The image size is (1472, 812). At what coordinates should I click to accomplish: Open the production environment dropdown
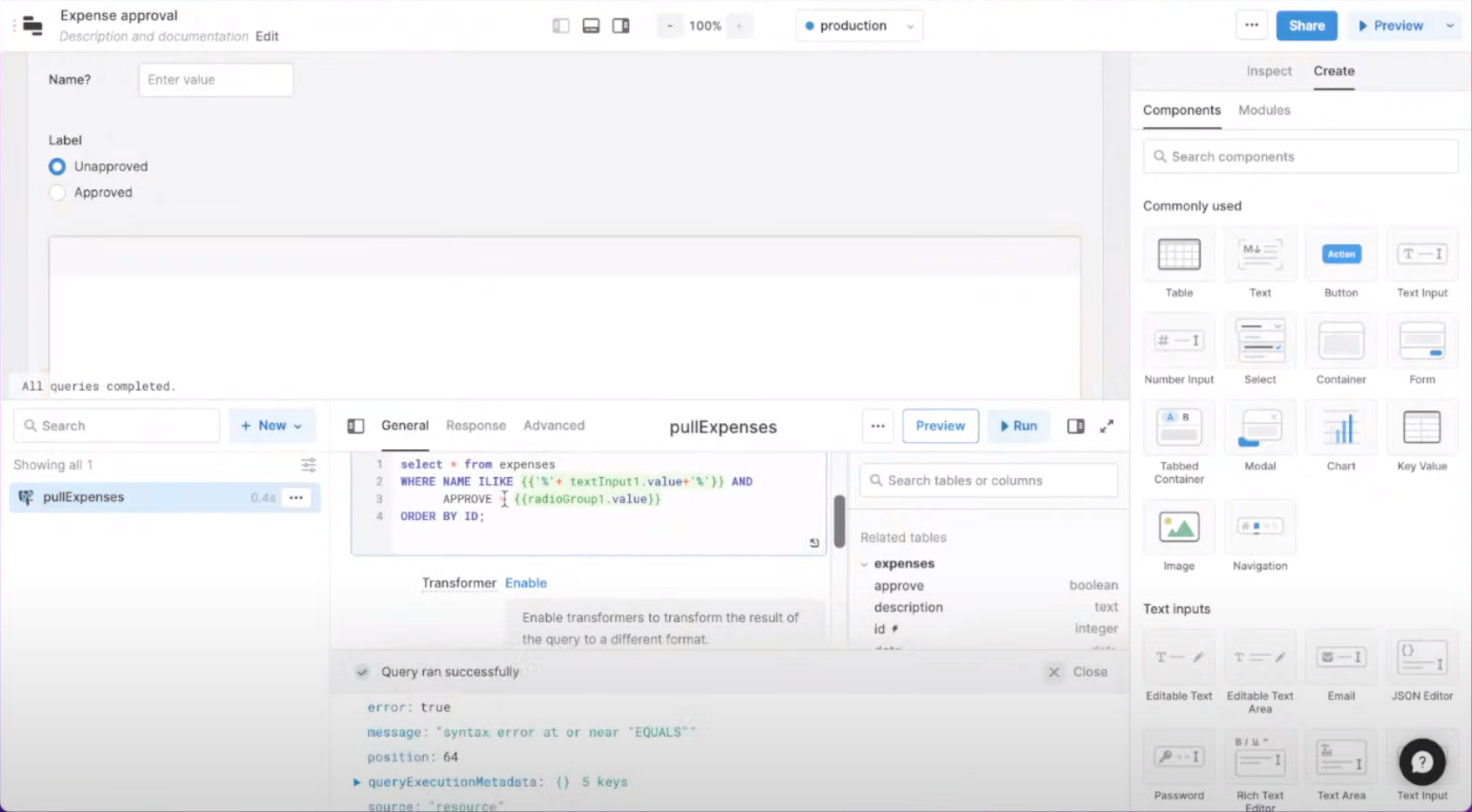tap(858, 25)
